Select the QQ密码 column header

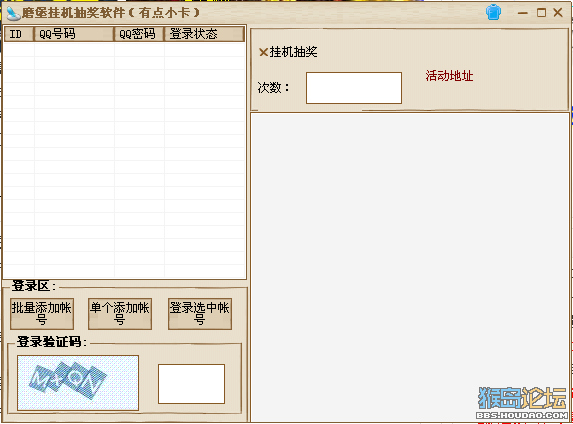139,34
